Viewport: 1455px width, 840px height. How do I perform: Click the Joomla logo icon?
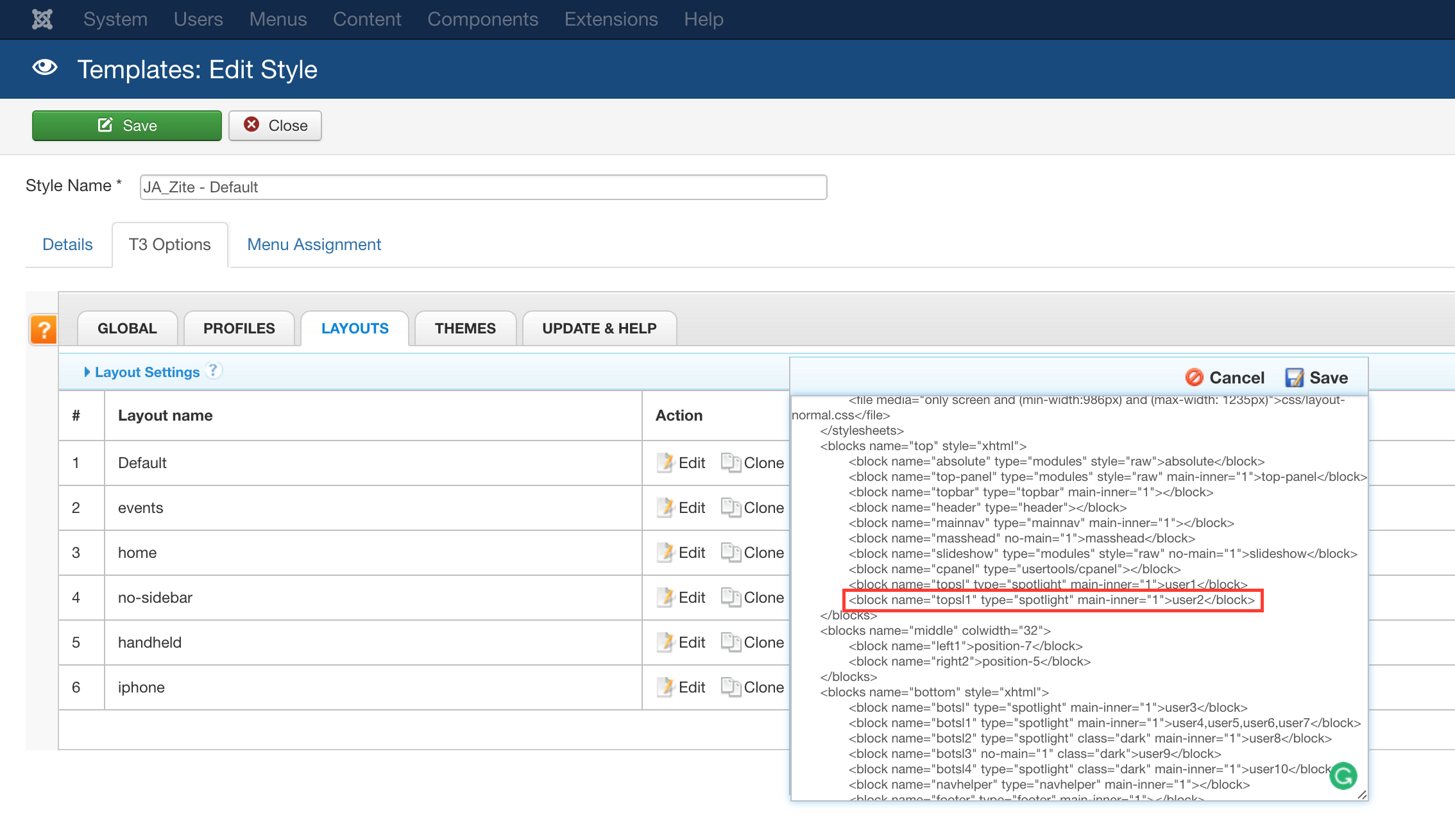(42, 19)
